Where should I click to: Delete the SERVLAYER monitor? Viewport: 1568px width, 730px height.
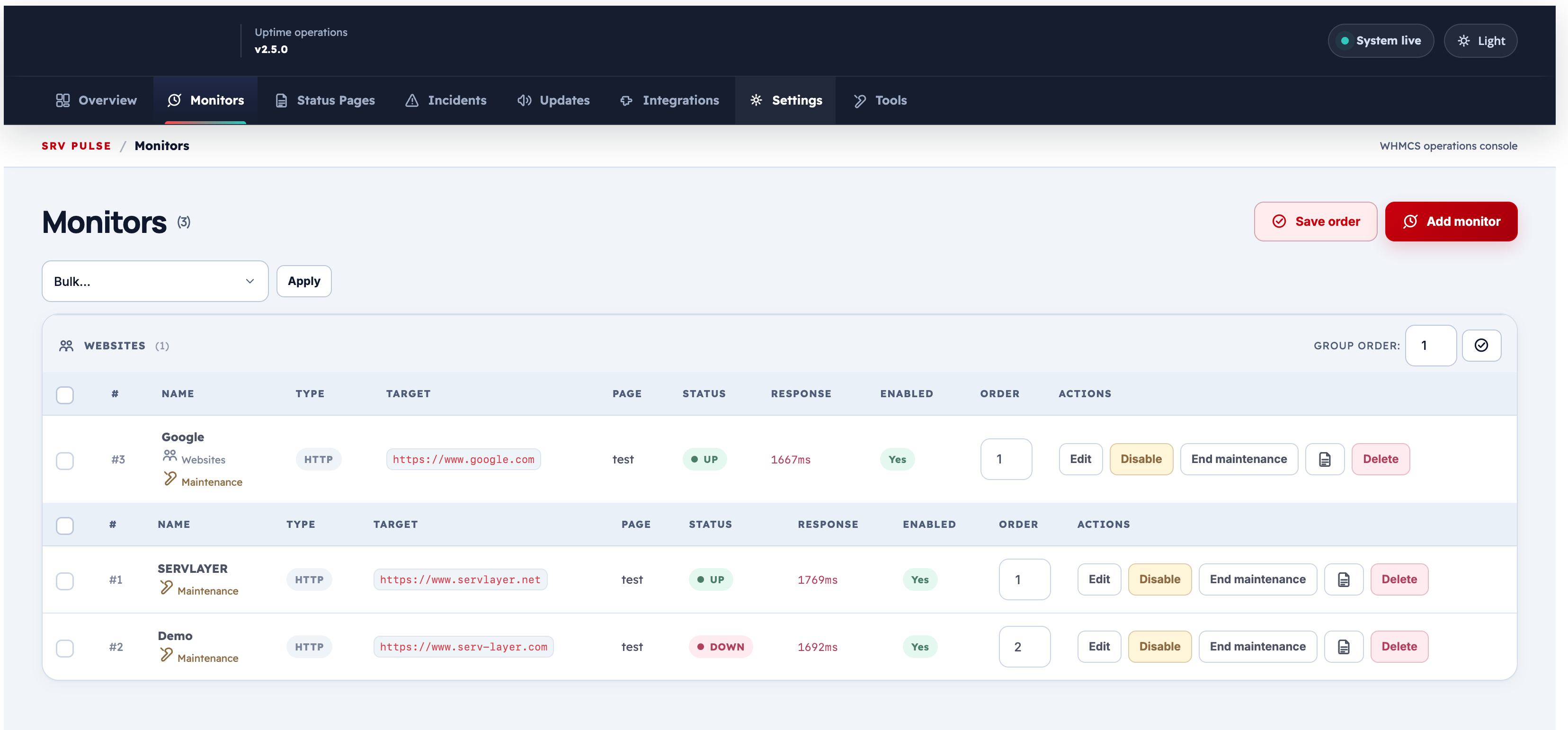[1399, 579]
